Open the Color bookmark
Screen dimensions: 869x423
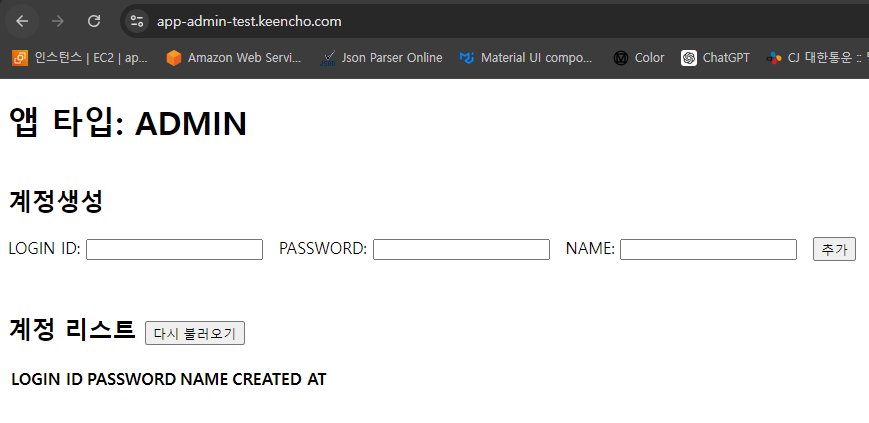tap(639, 58)
